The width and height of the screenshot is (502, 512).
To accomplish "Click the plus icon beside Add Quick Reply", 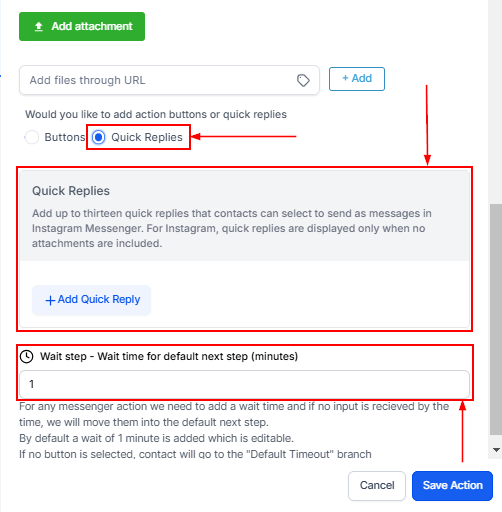I will (50, 300).
